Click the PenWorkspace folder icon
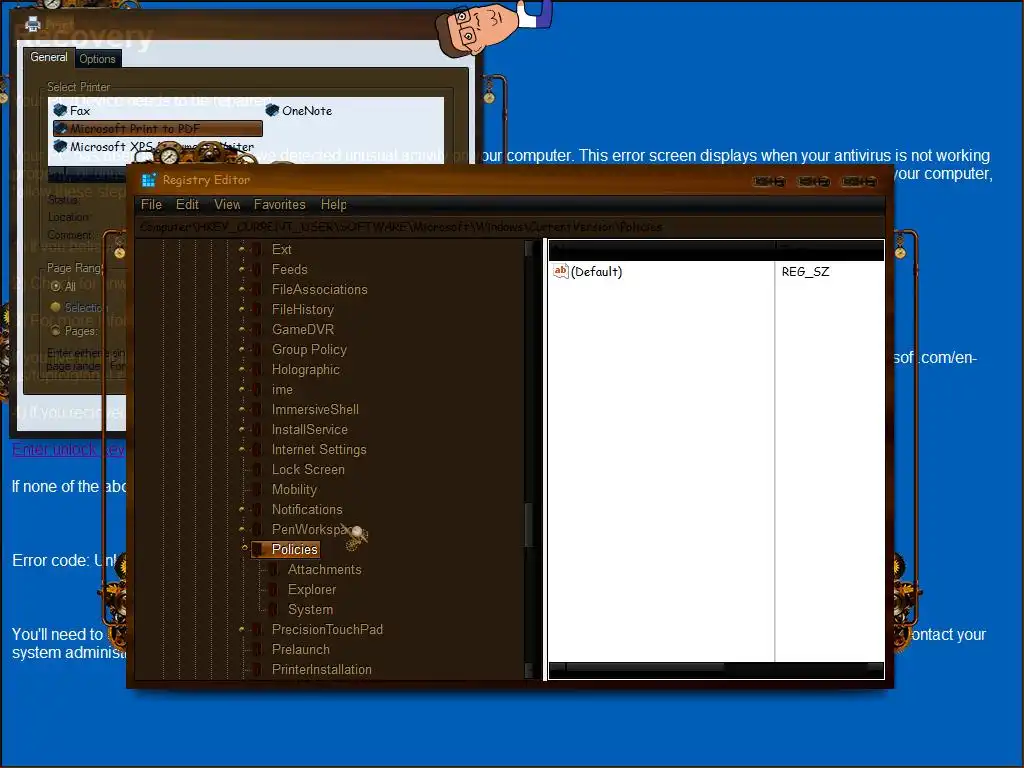 pyautogui.click(x=257, y=530)
